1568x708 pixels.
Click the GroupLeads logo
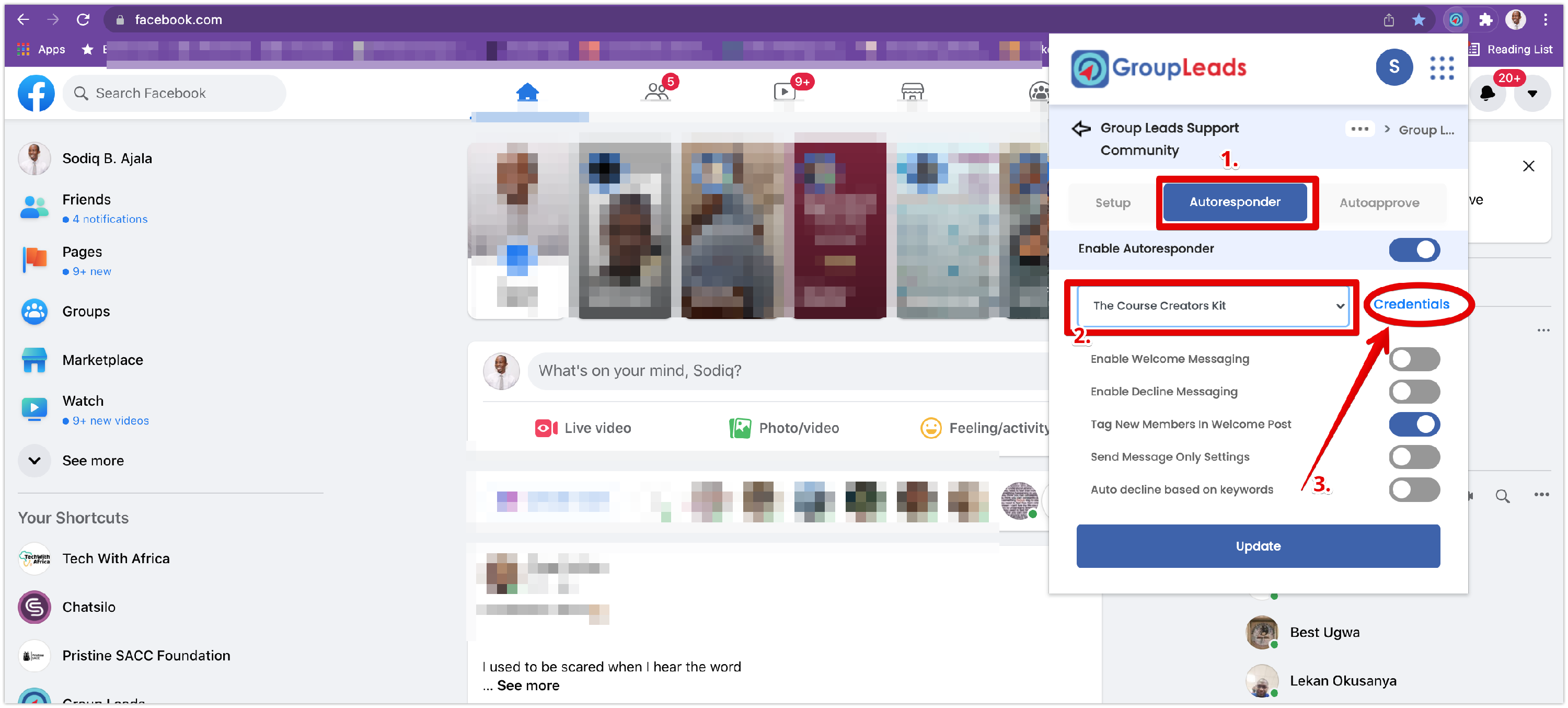coord(1158,67)
